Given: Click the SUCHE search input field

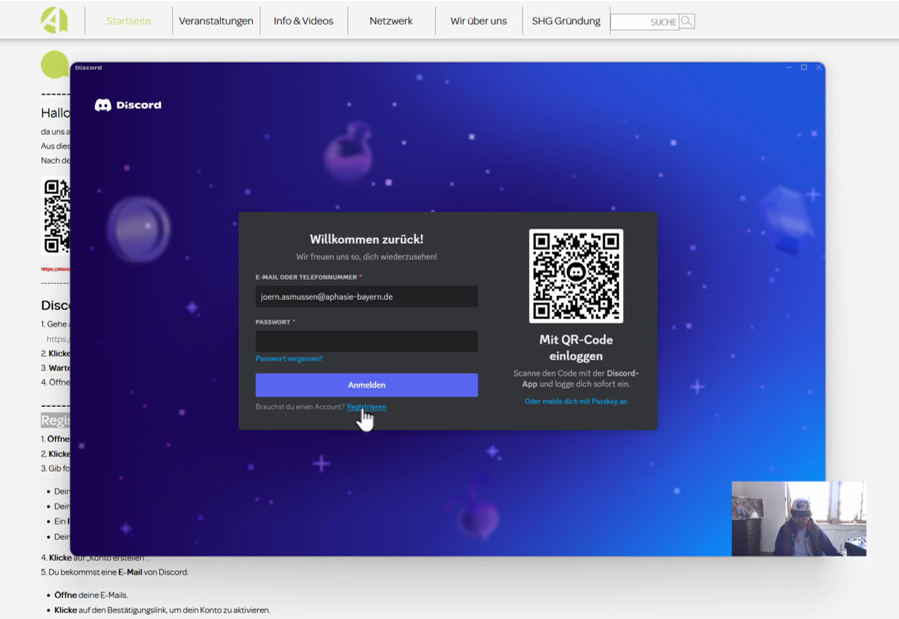Looking at the screenshot, I should tap(645, 21).
